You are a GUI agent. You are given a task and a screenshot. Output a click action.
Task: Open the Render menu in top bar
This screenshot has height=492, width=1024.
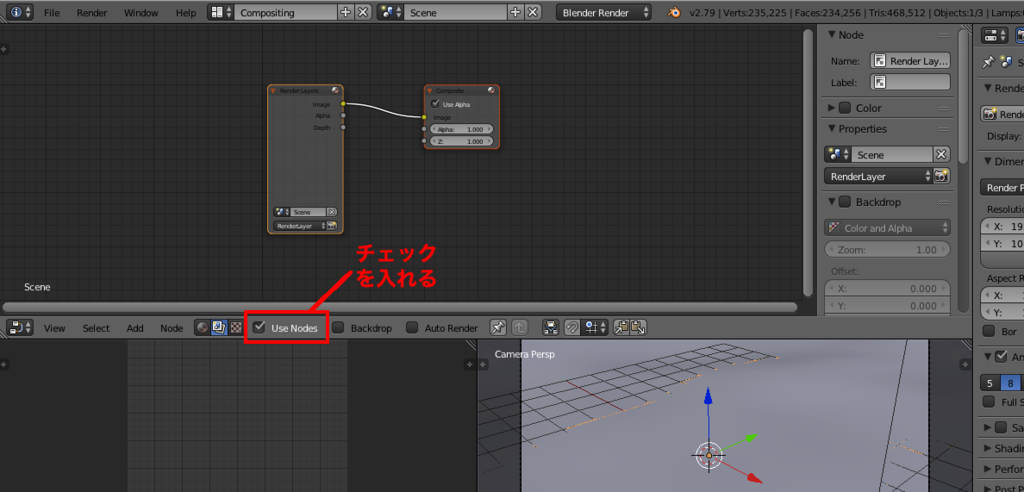(x=91, y=12)
